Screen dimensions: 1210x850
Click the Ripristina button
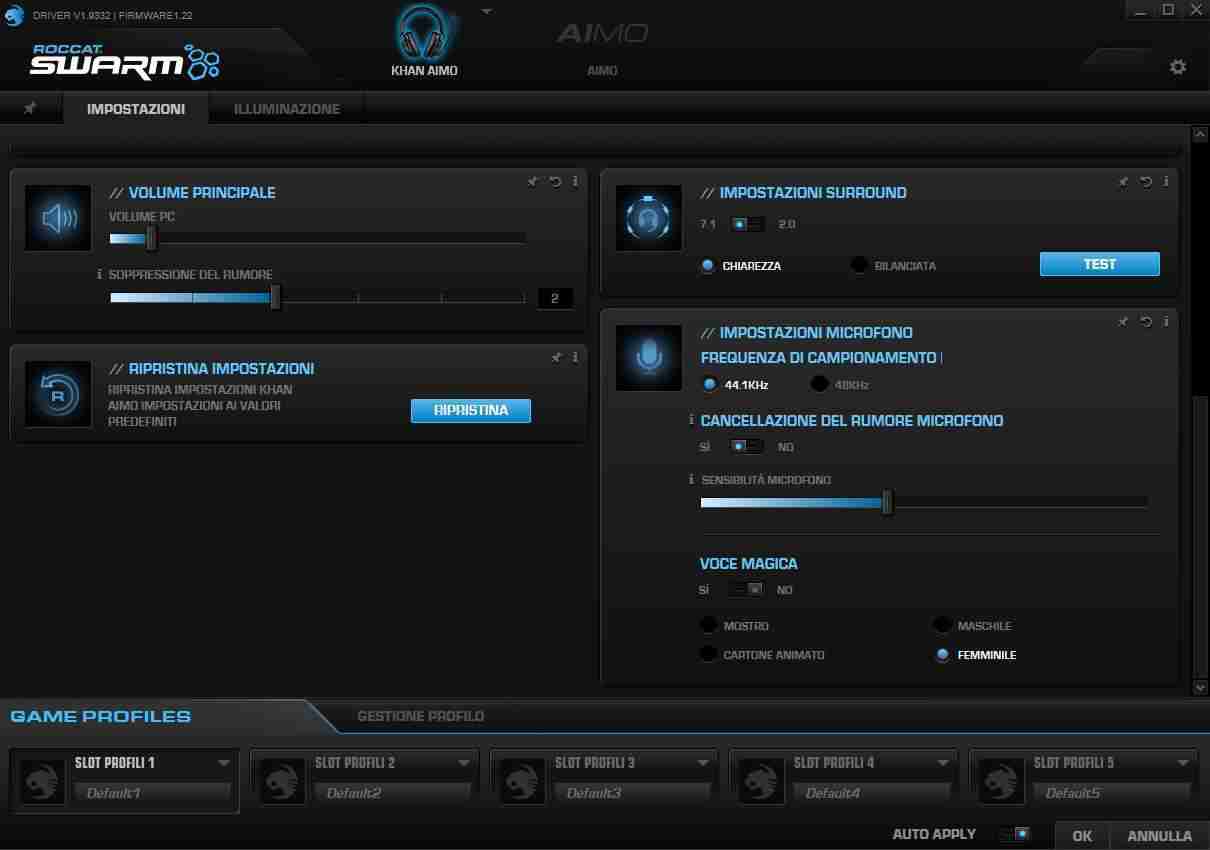click(471, 410)
